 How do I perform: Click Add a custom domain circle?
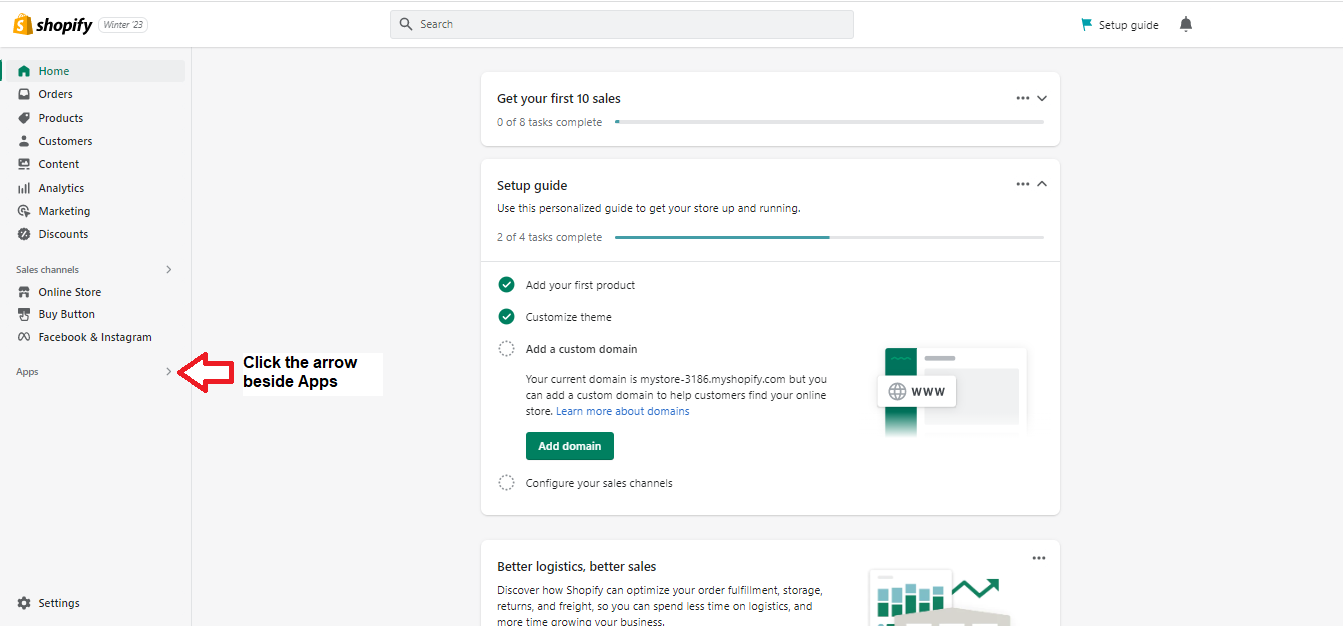507,349
